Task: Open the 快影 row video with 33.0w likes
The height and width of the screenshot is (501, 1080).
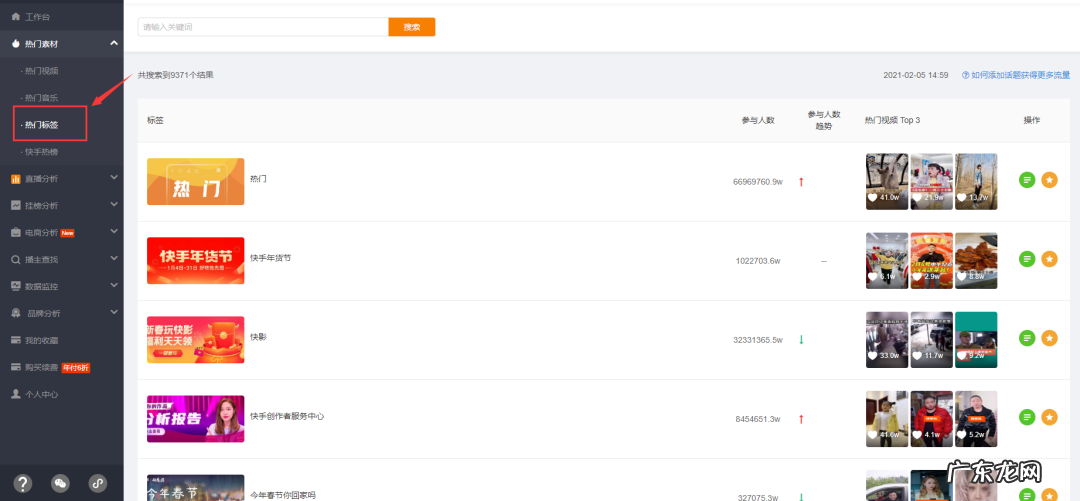Action: (887, 340)
